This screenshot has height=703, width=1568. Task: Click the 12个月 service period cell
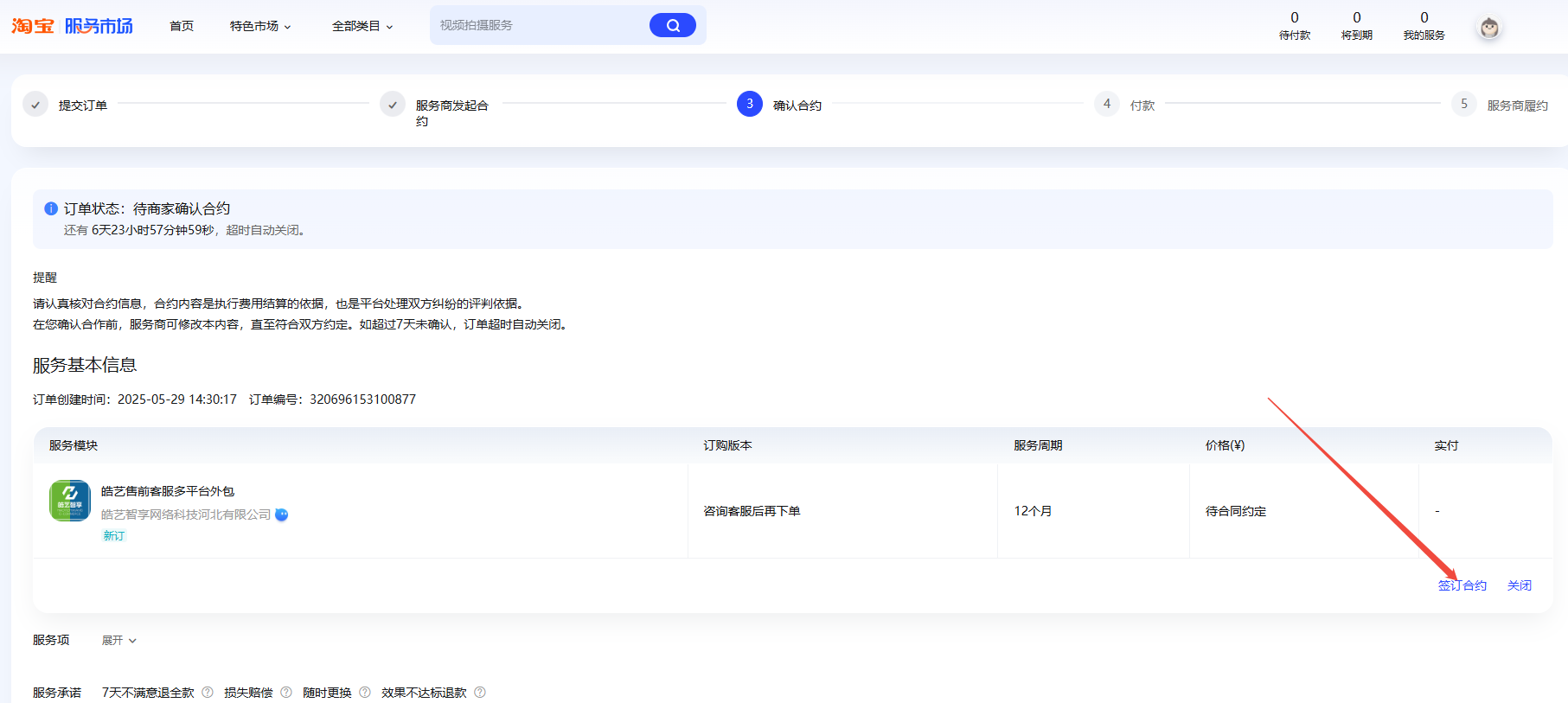pyautogui.click(x=1033, y=511)
